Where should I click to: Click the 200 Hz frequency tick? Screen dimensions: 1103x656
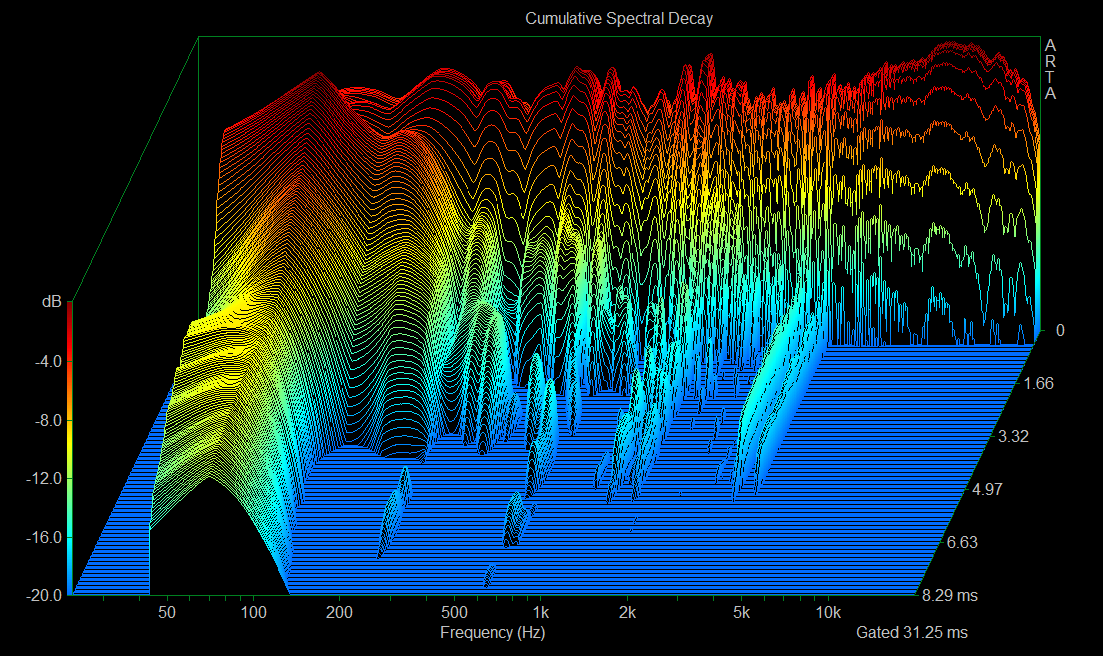(340, 613)
